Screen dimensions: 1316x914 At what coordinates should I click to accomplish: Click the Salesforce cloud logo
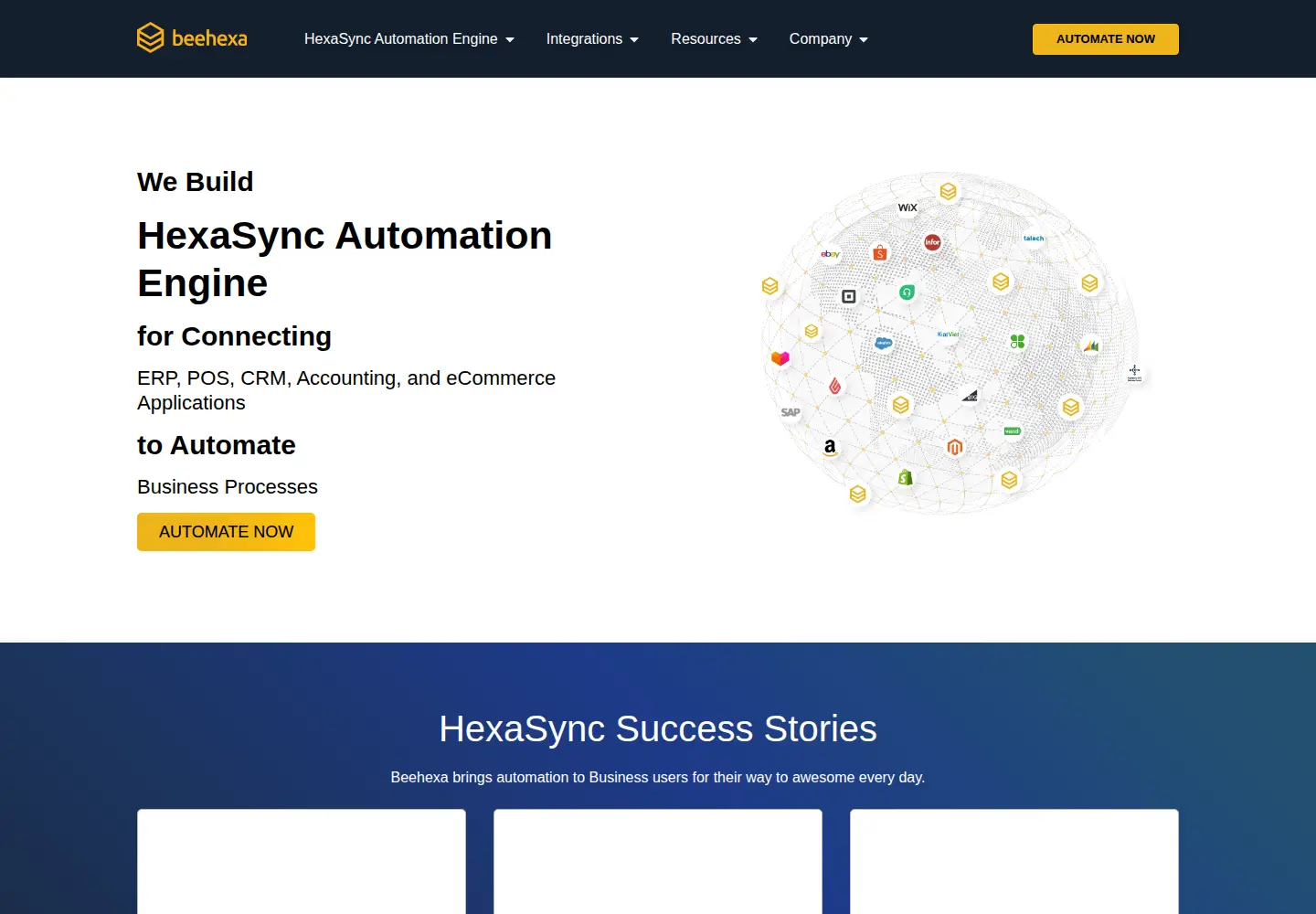pos(884,344)
